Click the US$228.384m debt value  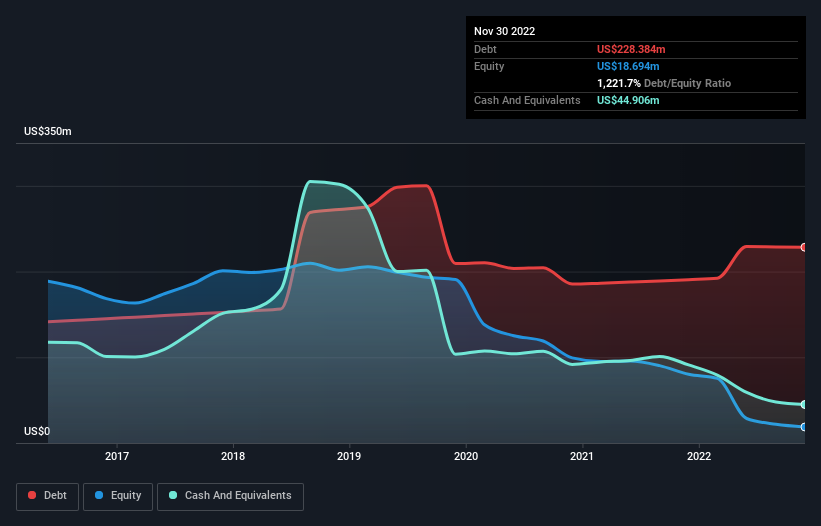click(631, 49)
